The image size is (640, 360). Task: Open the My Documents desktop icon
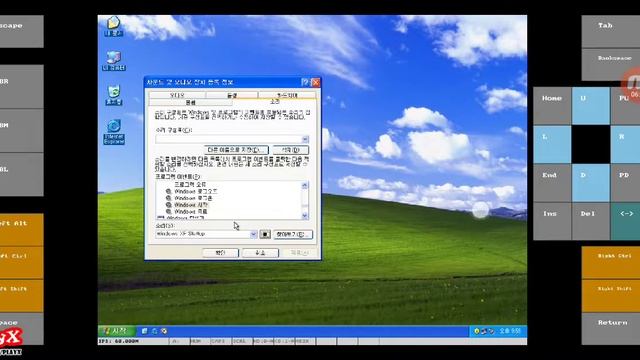pyautogui.click(x=113, y=26)
